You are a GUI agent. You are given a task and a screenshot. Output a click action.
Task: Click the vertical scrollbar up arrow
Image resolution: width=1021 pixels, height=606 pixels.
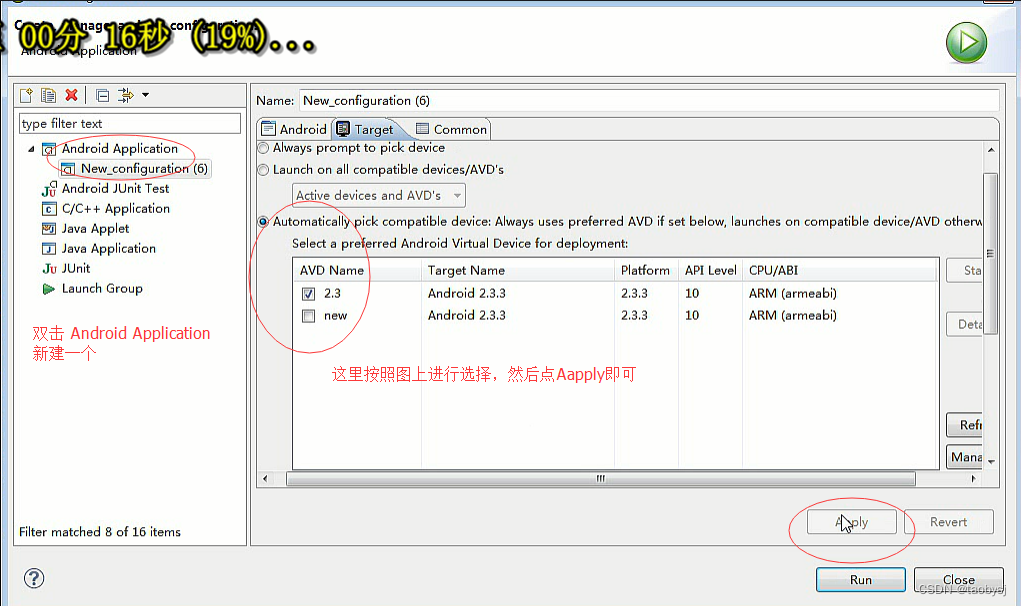coord(991,150)
